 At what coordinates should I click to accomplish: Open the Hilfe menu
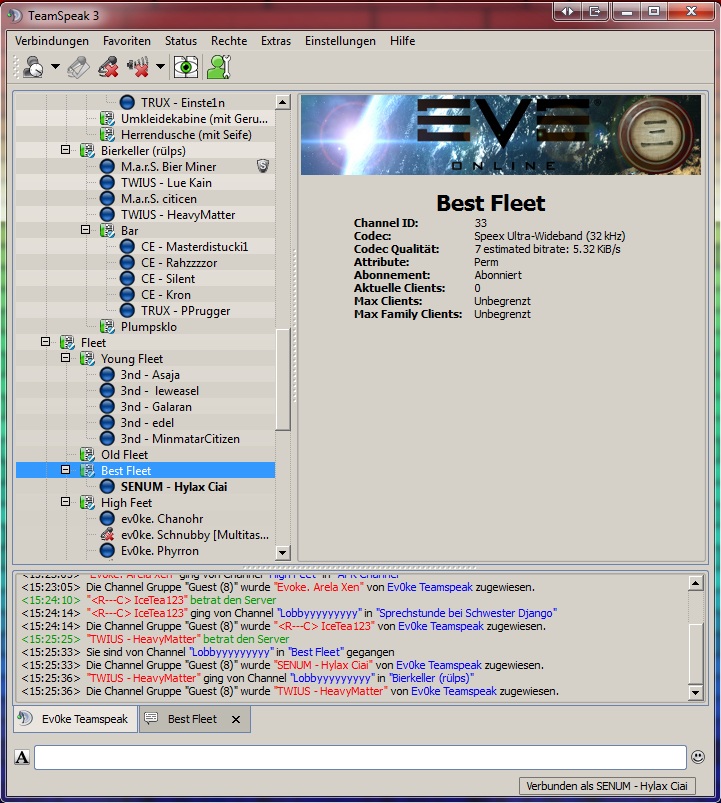coord(402,41)
